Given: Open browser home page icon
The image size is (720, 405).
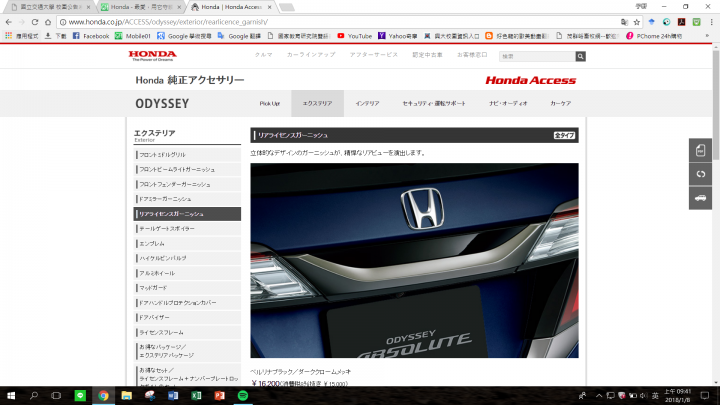Looking at the screenshot, I should tap(48, 22).
